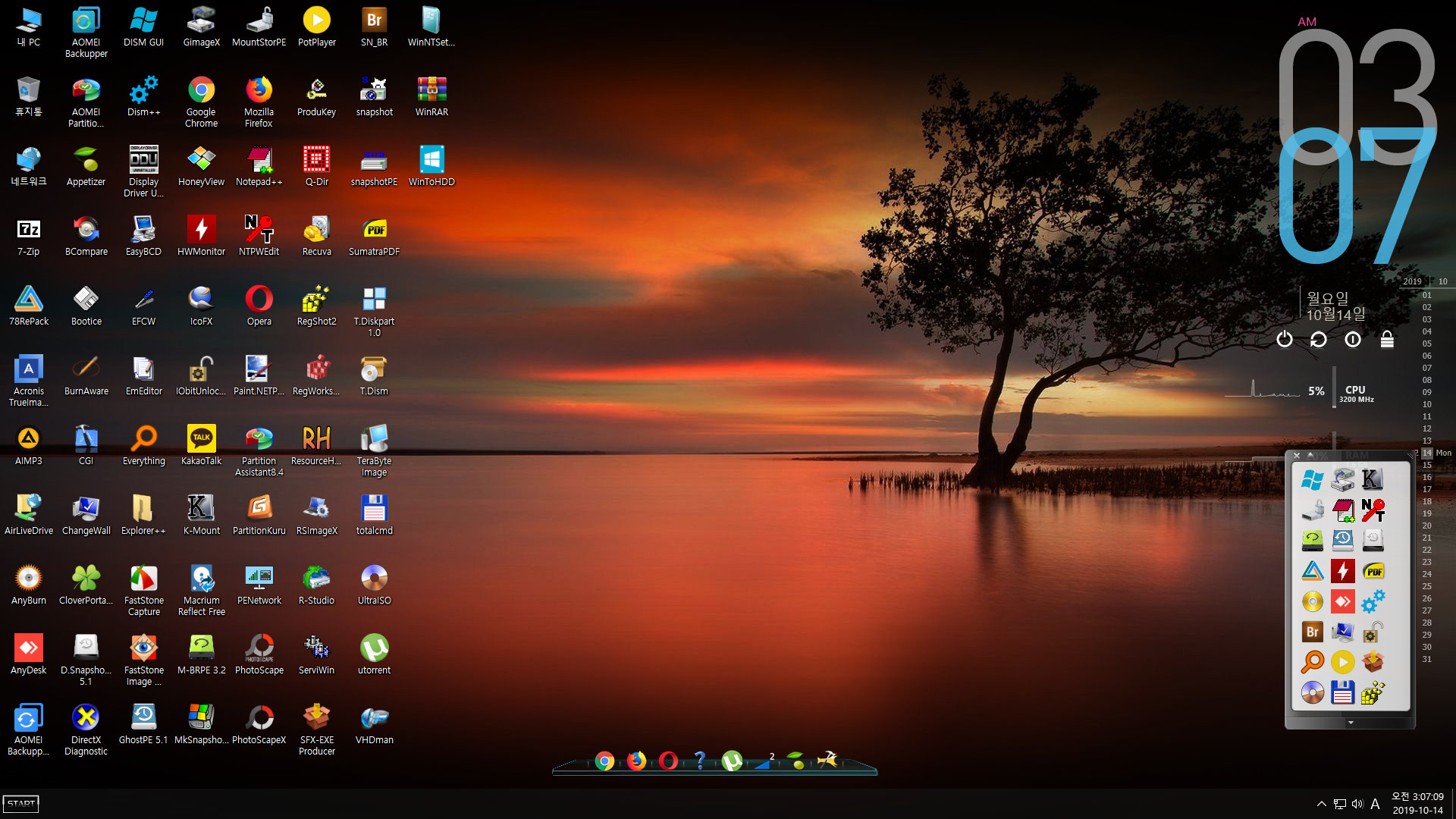
Task: Launch Chrome from the bottom dock
Action: [604, 761]
